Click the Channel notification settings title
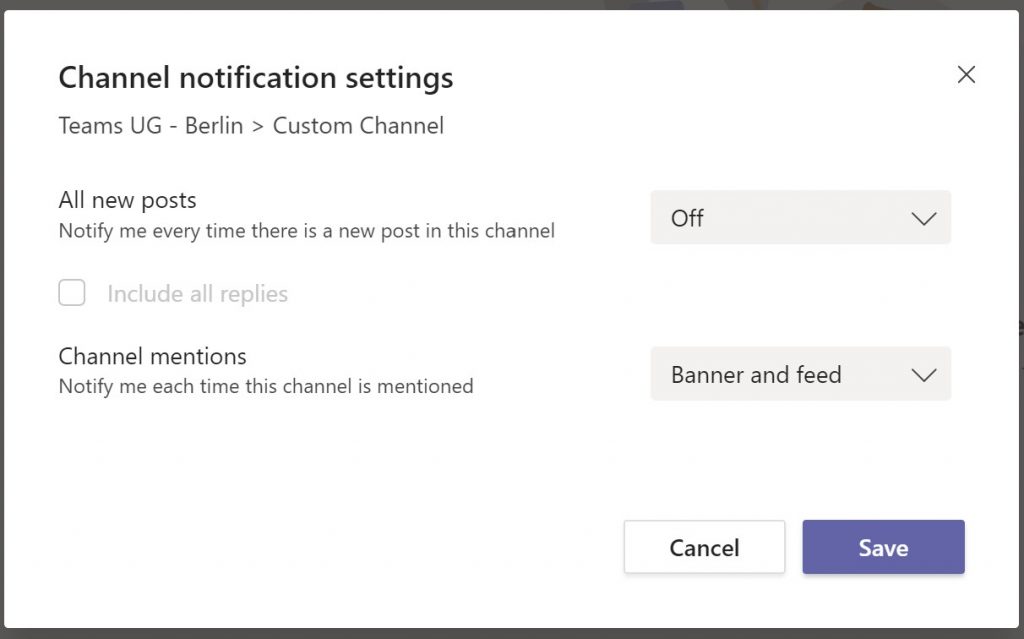This screenshot has height=639, width=1024. click(x=256, y=77)
